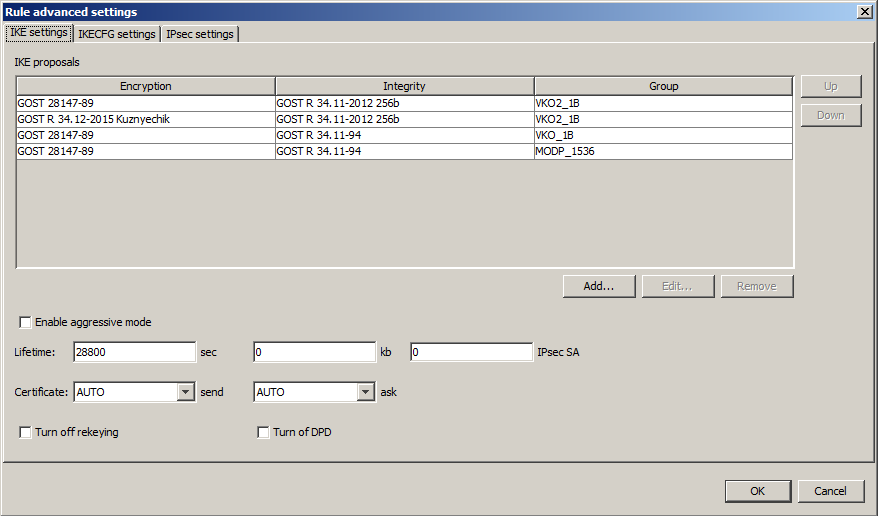Select the VKO_1B group cell
This screenshot has height=516, width=878.
click(664, 135)
